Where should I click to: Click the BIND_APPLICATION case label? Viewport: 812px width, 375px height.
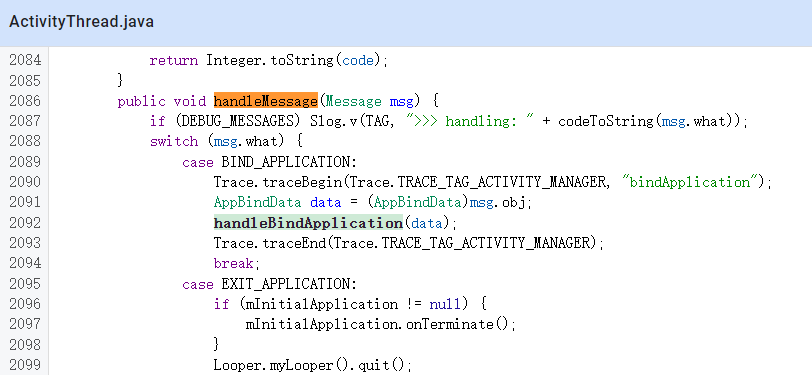click(x=285, y=162)
